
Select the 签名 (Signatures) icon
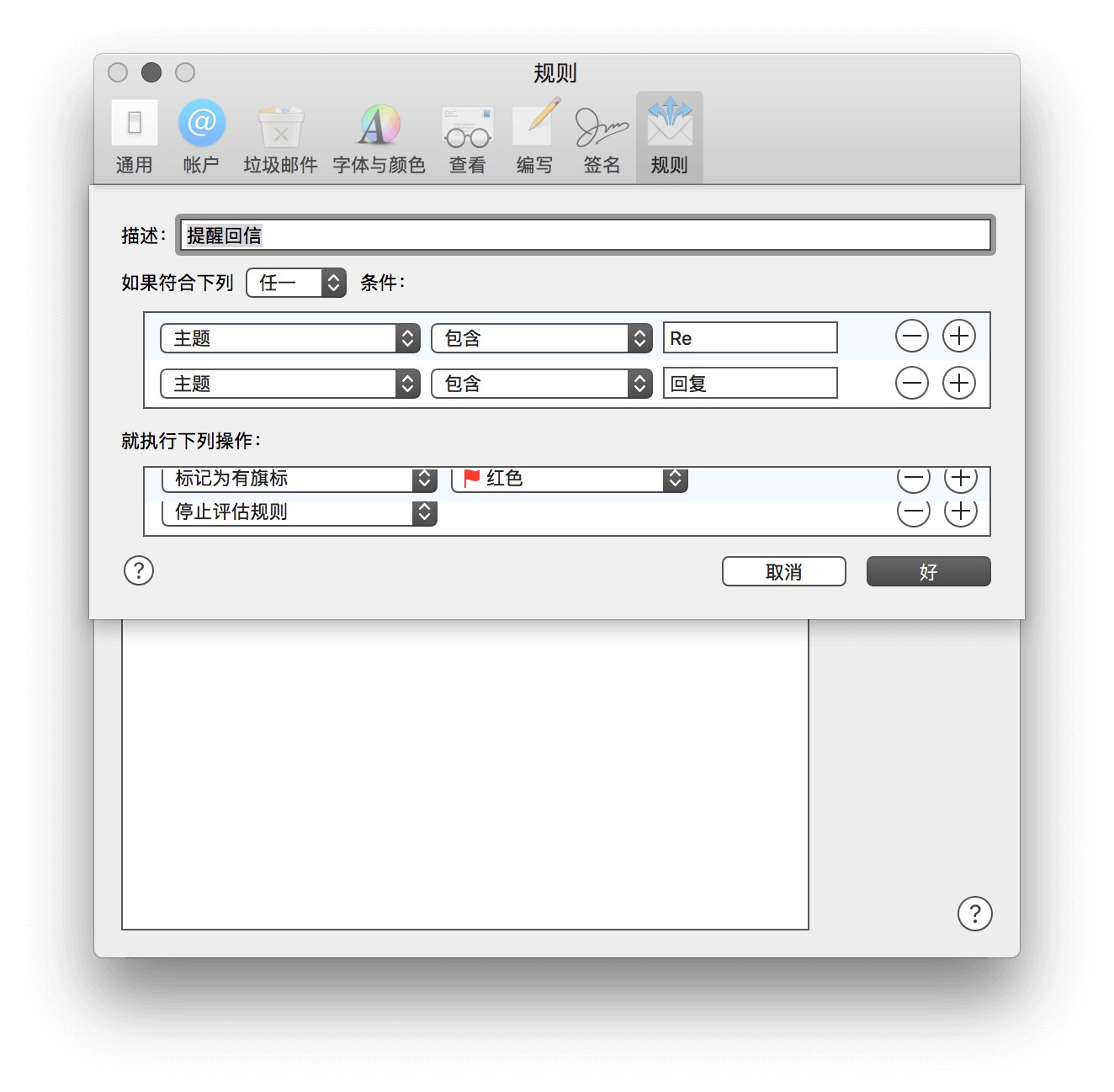pyautogui.click(x=600, y=135)
